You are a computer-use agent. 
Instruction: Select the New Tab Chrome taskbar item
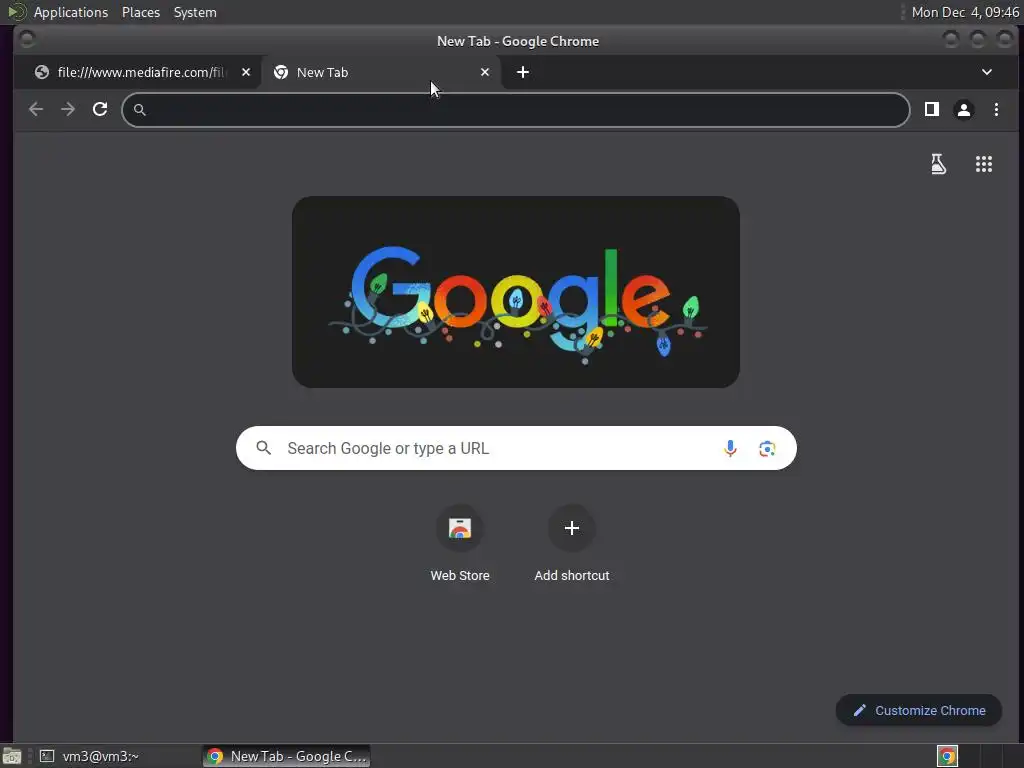point(286,756)
